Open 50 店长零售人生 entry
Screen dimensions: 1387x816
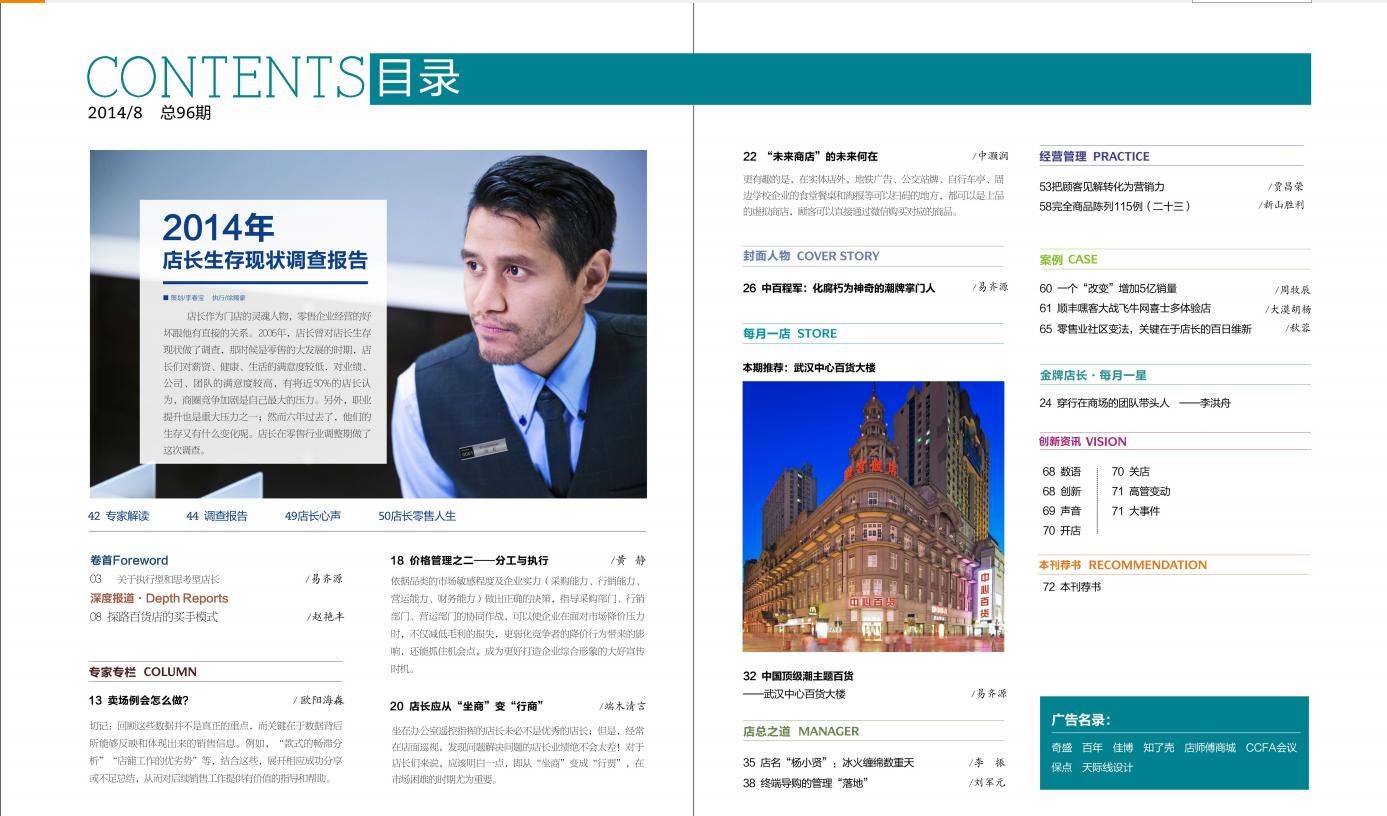(x=417, y=516)
